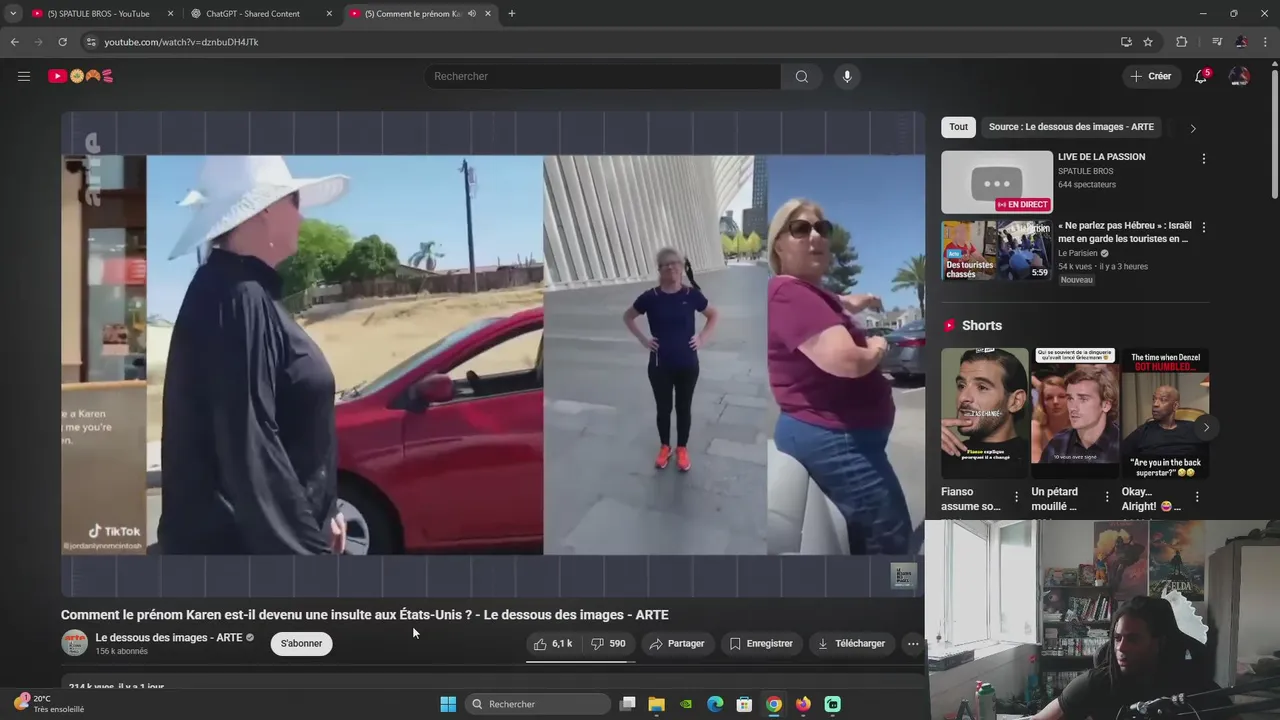
Task: Open the YouTube account avatar menu
Action: click(x=1239, y=76)
